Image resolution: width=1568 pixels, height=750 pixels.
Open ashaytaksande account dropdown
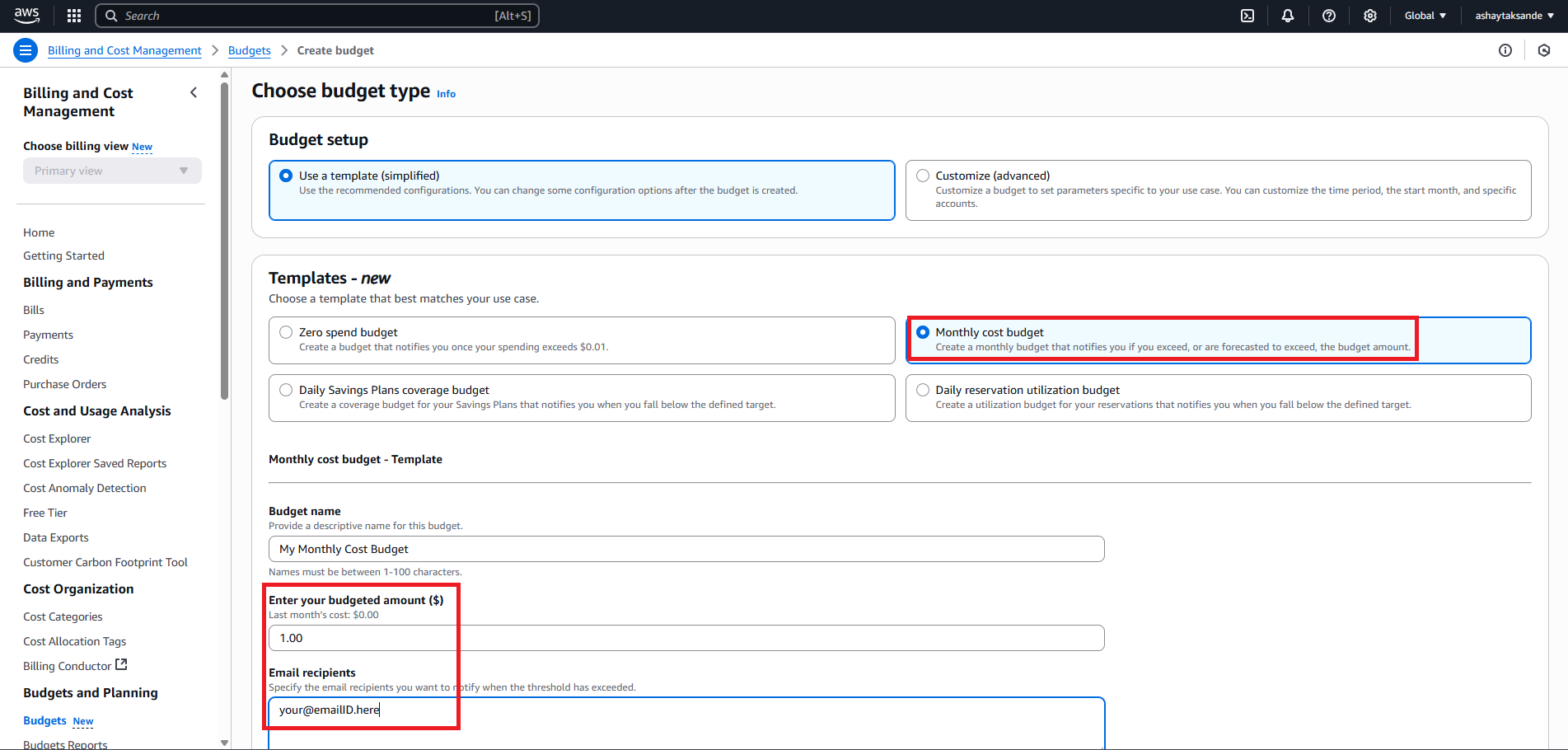[1514, 16]
